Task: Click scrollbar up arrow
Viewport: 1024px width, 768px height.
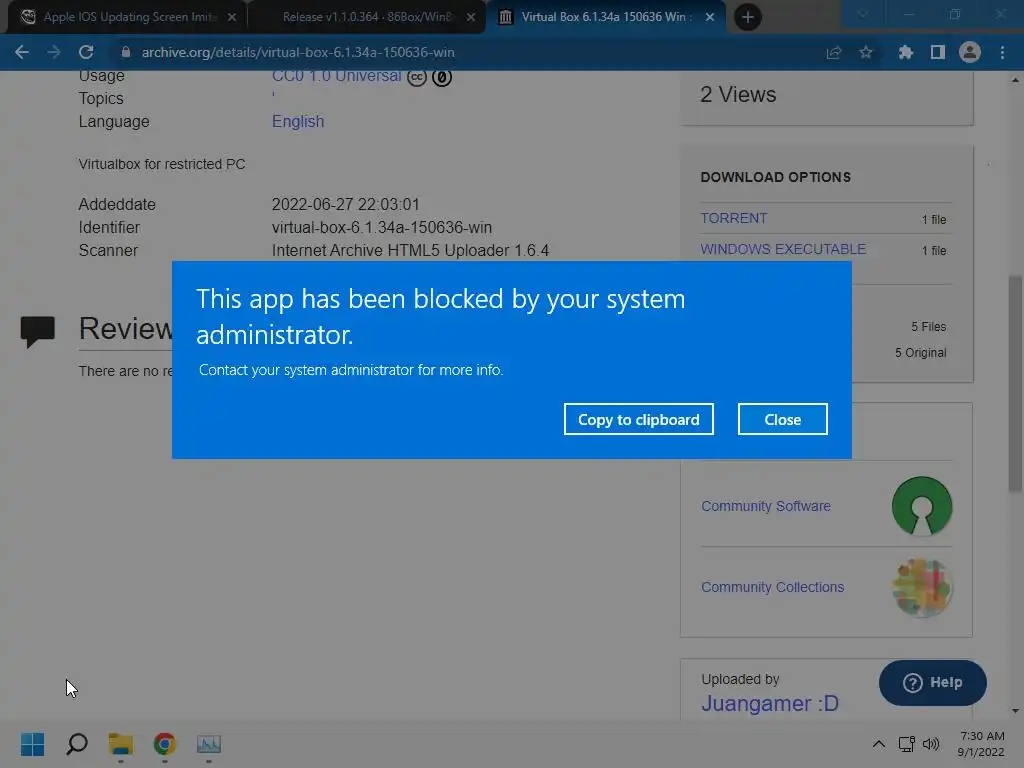Action: pos(1015,80)
